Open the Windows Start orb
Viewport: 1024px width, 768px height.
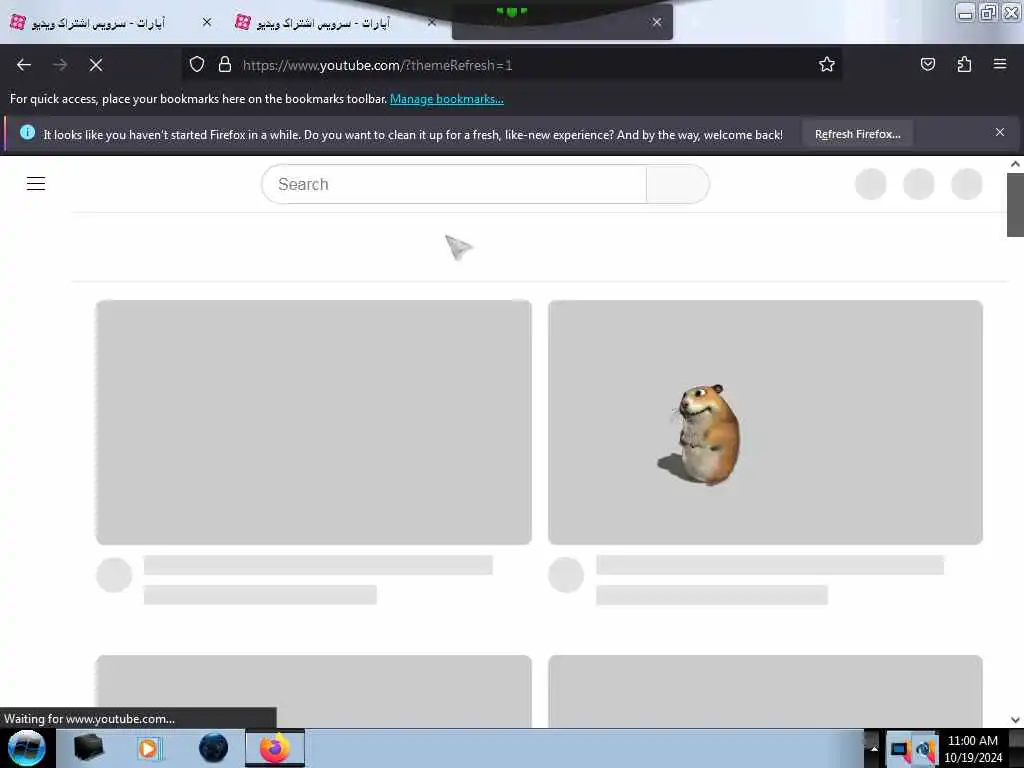coord(26,748)
